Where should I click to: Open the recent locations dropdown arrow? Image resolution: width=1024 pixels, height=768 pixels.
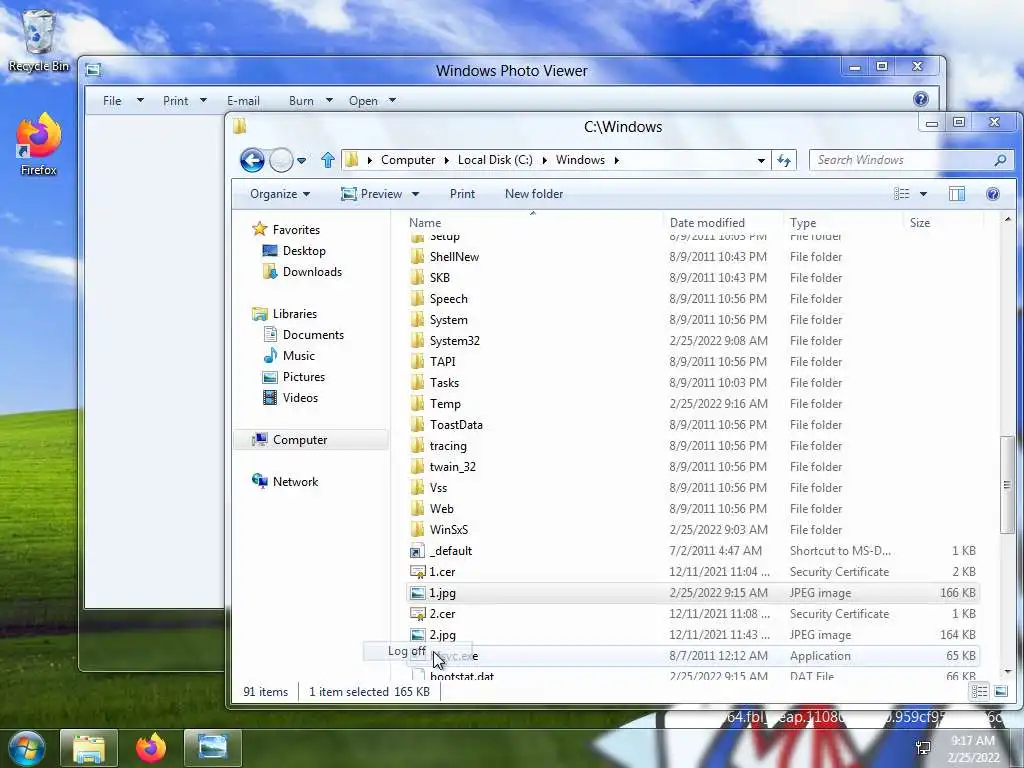click(x=302, y=161)
